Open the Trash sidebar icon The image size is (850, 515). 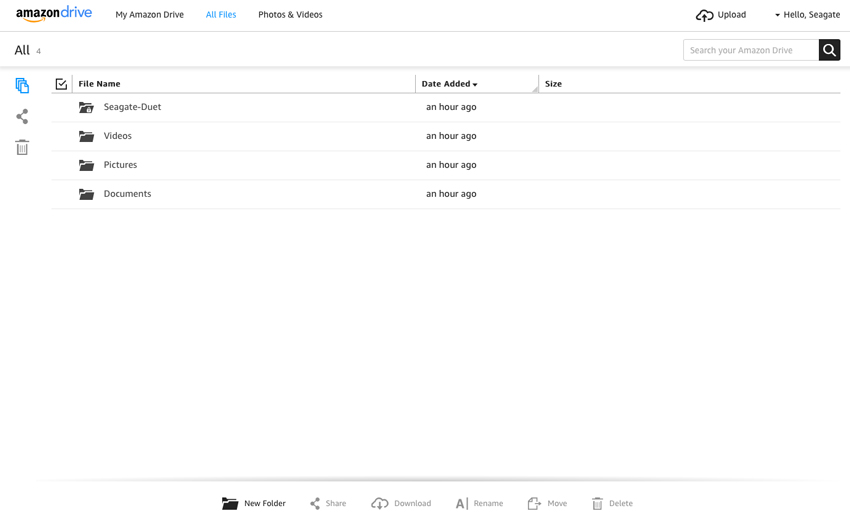(x=22, y=147)
